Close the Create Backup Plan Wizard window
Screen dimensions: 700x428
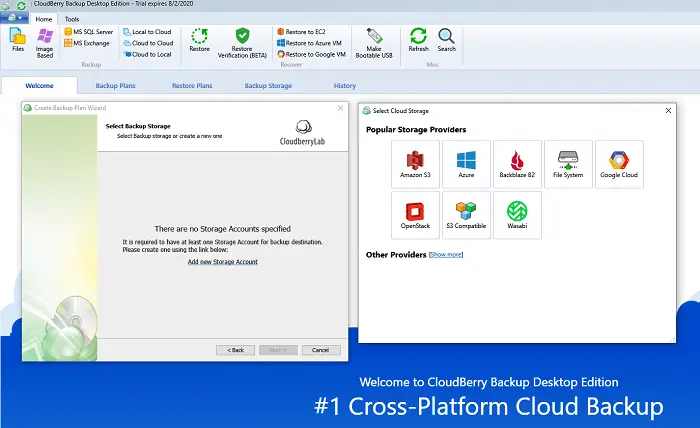pos(340,108)
